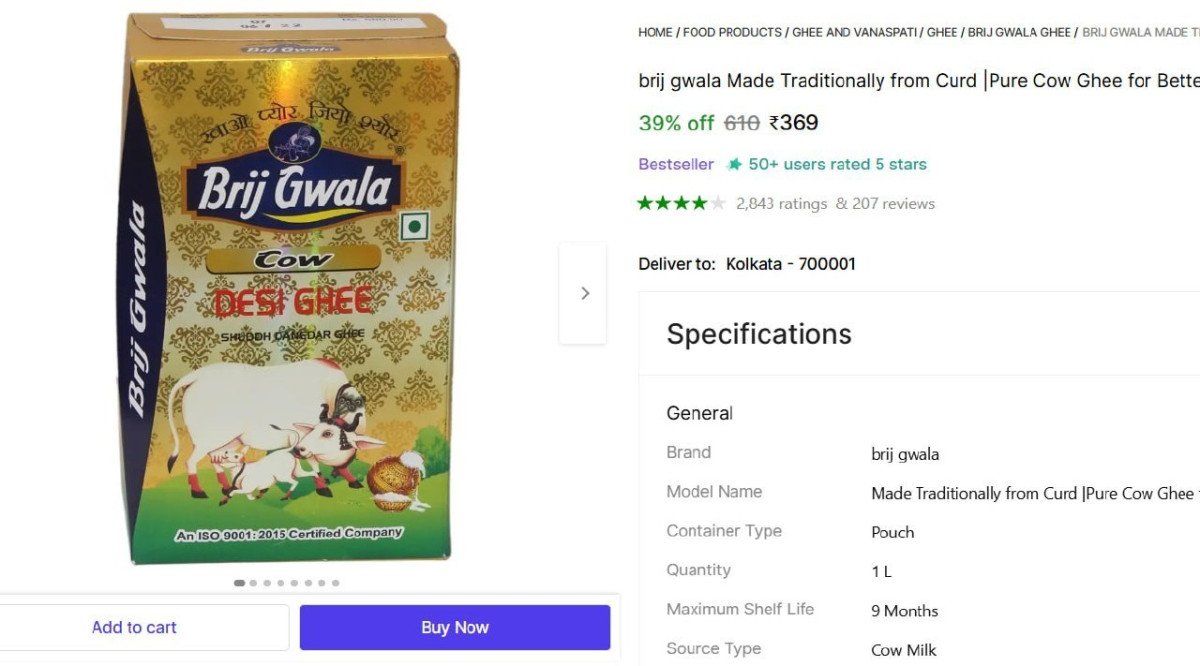The height and width of the screenshot is (666, 1200).
Task: Click the Brij Gwala ghee product image
Action: tap(290, 290)
